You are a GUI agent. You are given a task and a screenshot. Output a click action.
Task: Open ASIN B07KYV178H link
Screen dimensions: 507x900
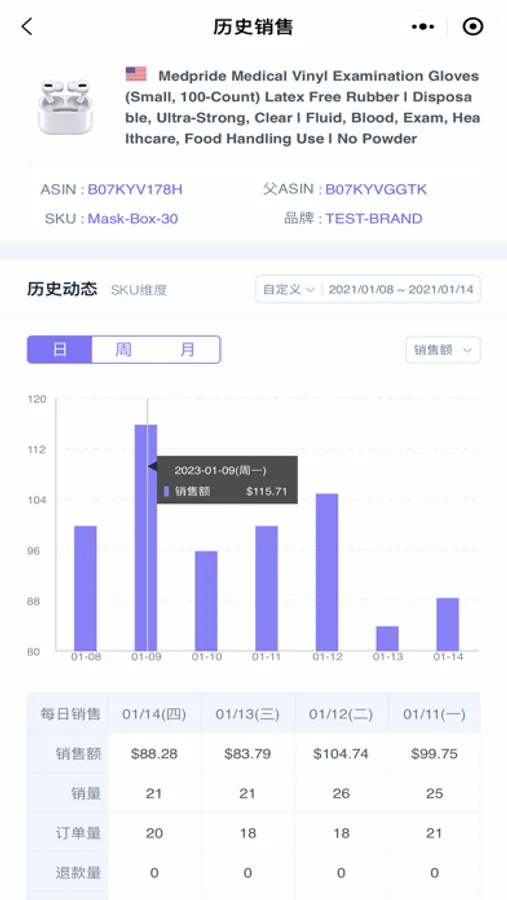(135, 189)
